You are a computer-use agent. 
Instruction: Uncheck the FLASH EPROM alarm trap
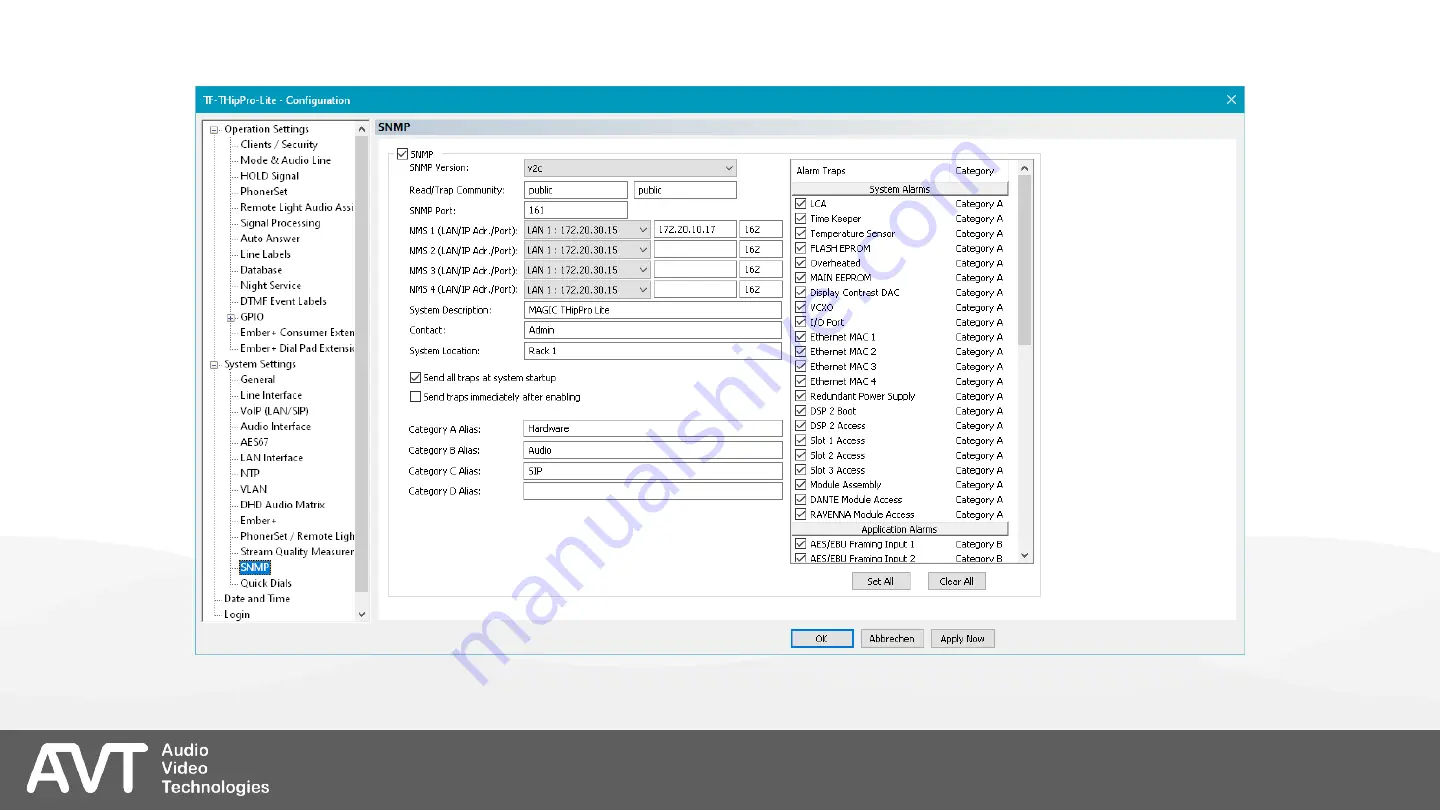coord(801,248)
